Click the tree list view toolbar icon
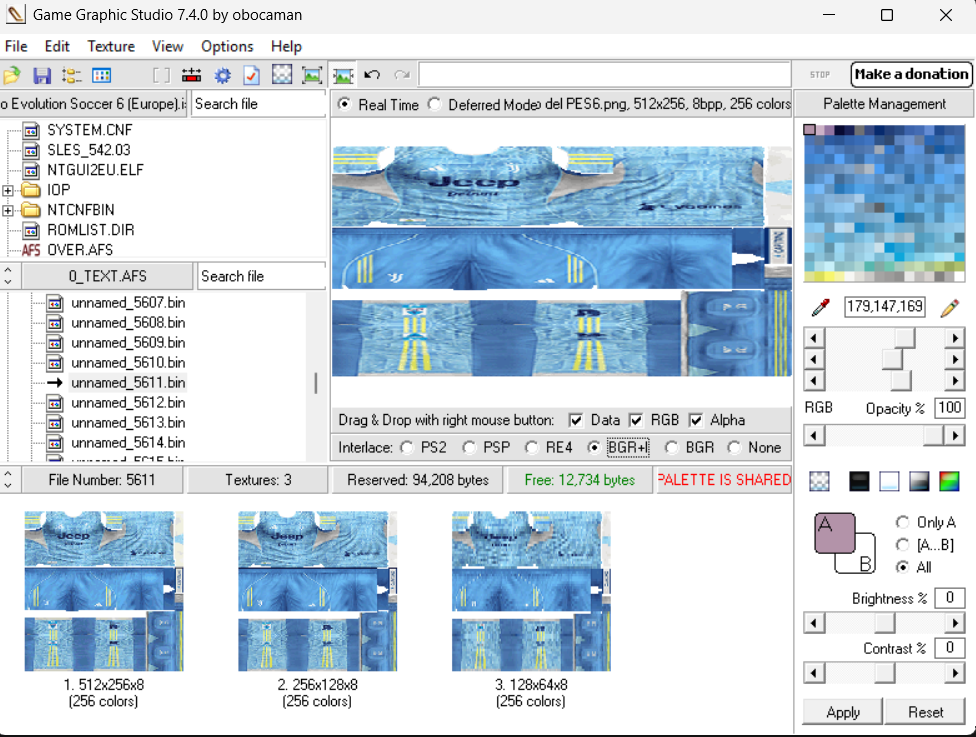 [72, 76]
